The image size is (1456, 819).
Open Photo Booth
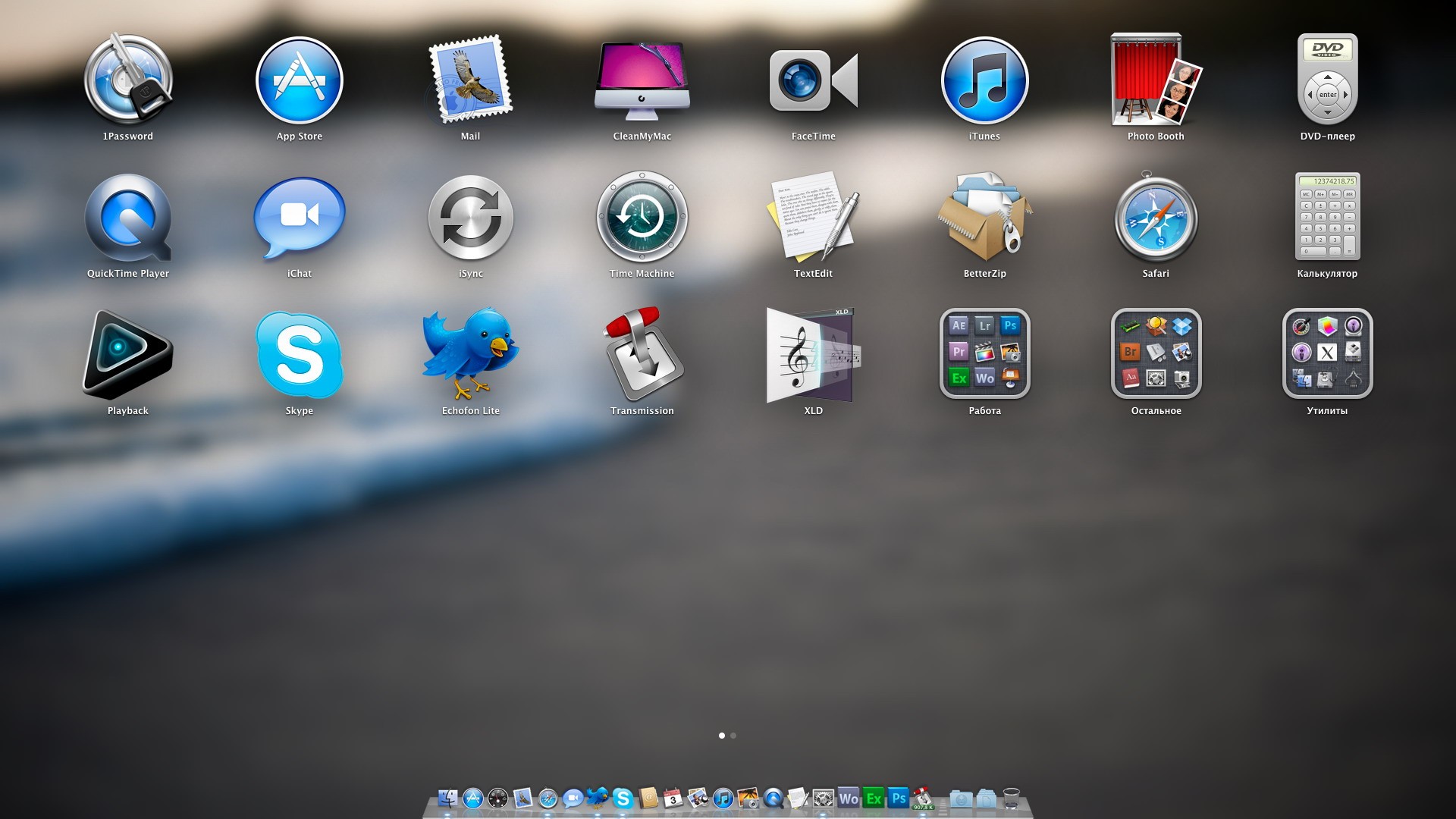1156,80
